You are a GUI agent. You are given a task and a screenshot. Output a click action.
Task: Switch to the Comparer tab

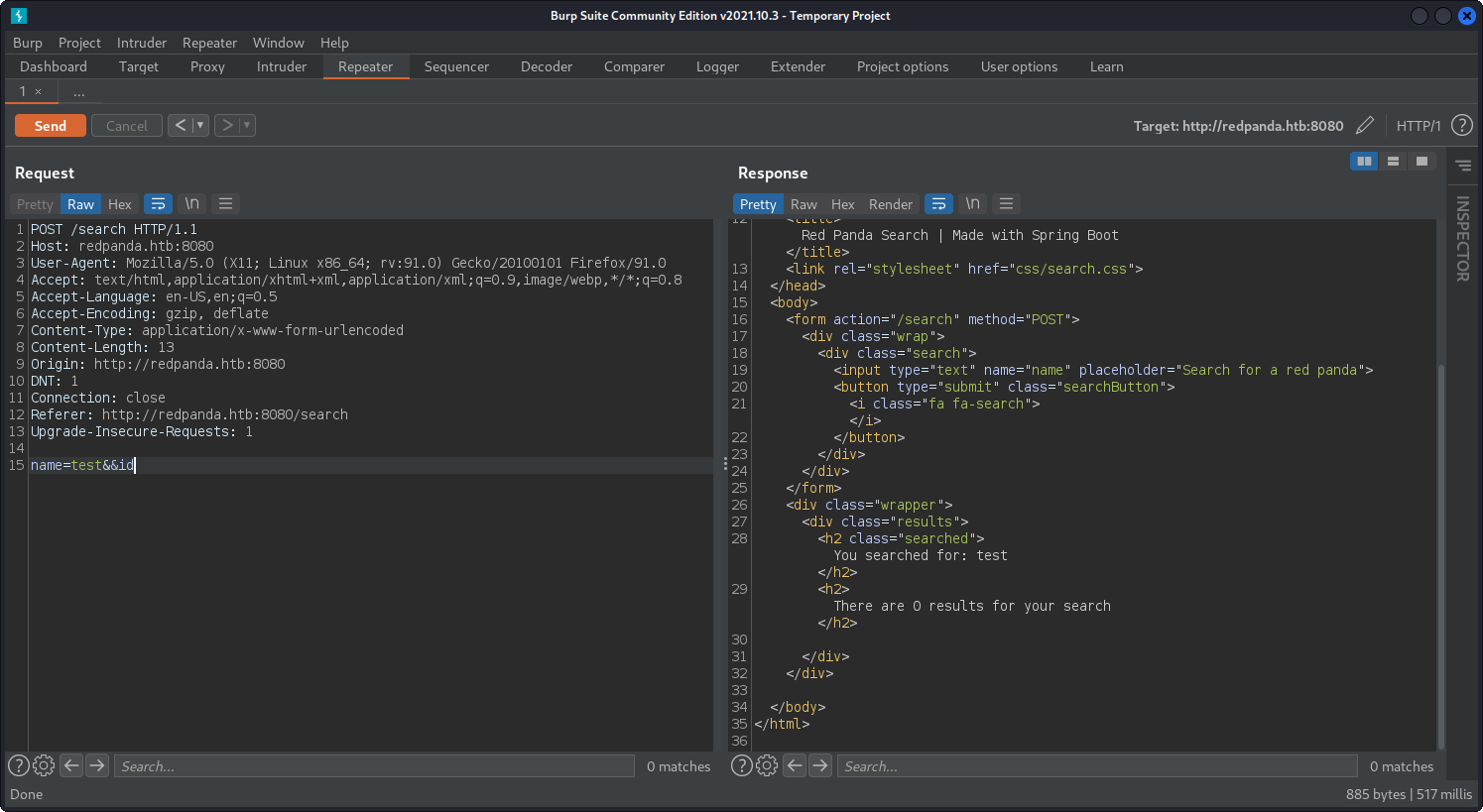point(634,66)
